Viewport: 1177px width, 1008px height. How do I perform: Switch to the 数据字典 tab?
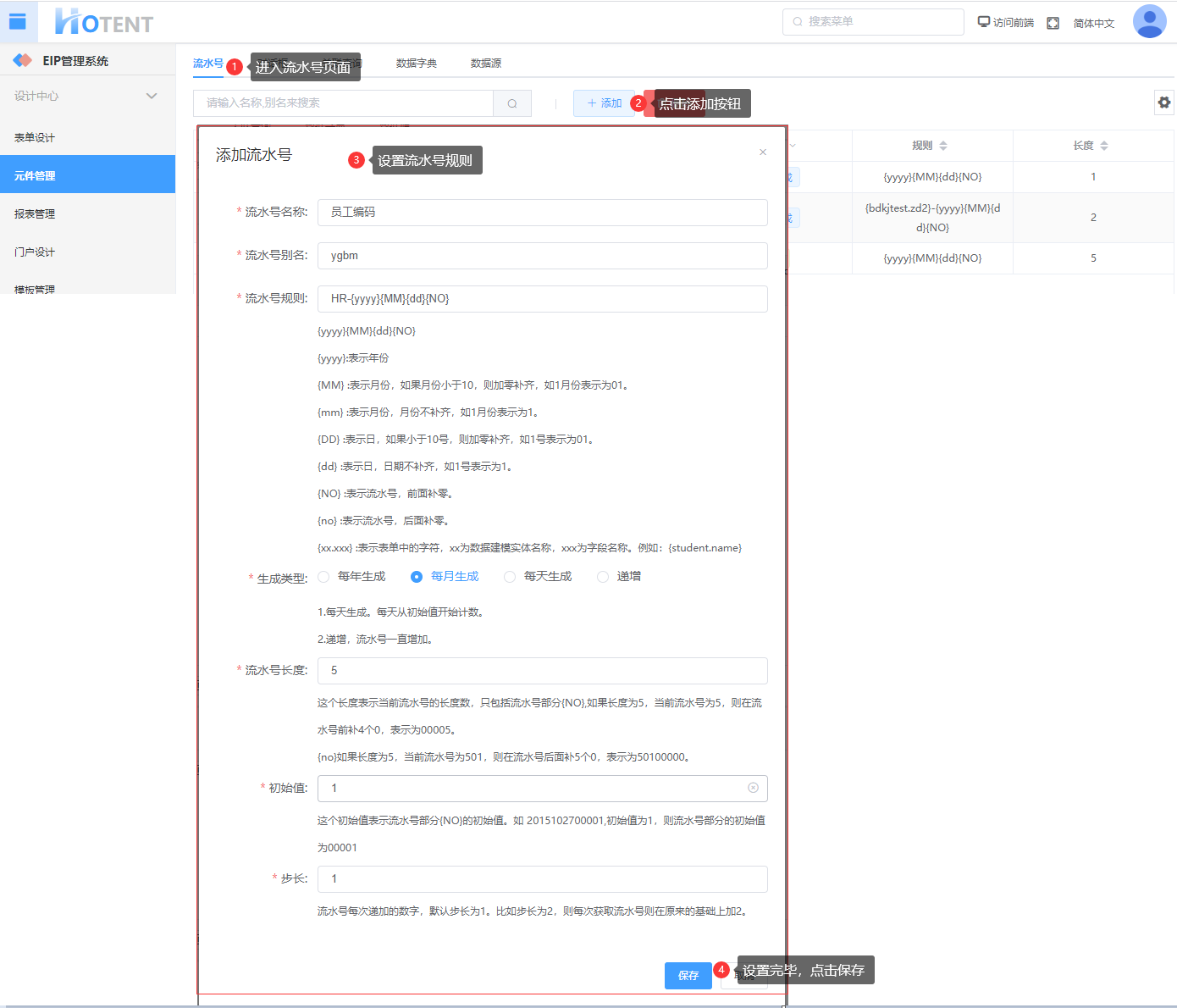pos(417,64)
